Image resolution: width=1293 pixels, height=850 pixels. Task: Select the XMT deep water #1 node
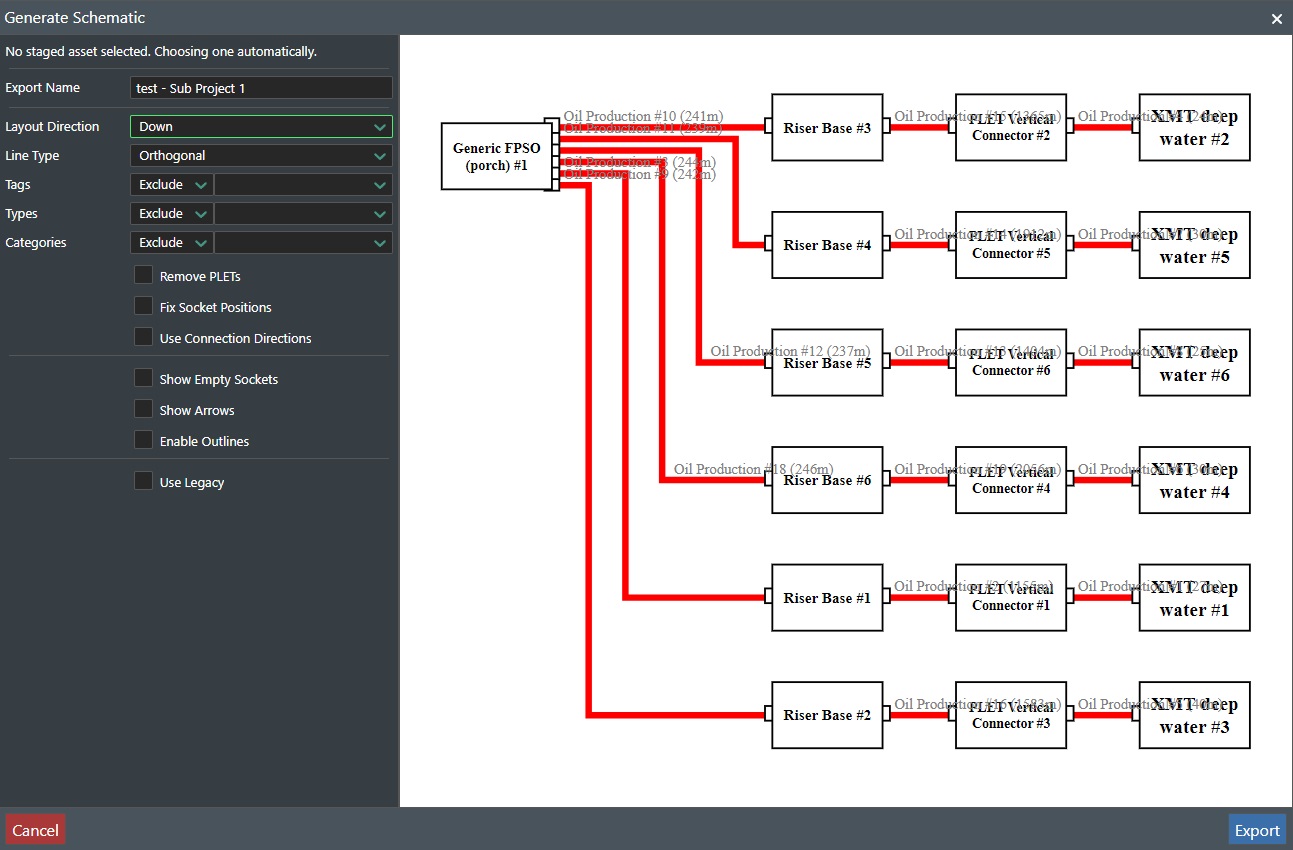[1195, 598]
